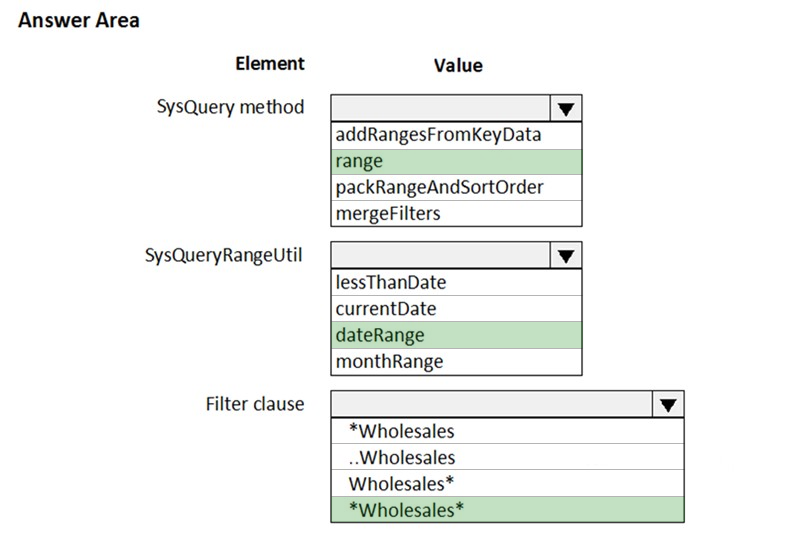
Task: Click the Filter clause label
Action: (255, 404)
